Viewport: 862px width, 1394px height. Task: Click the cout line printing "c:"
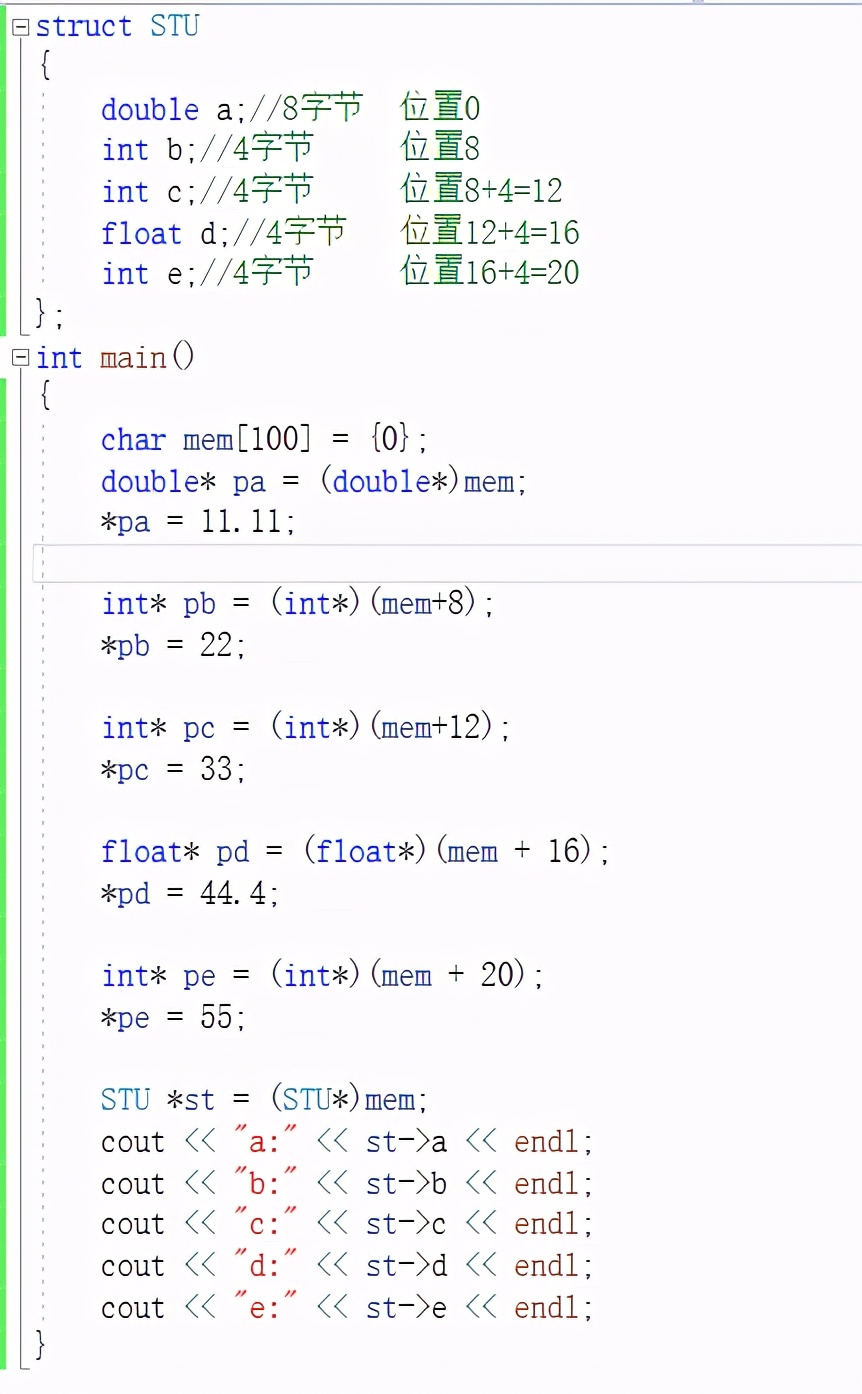point(347,1225)
